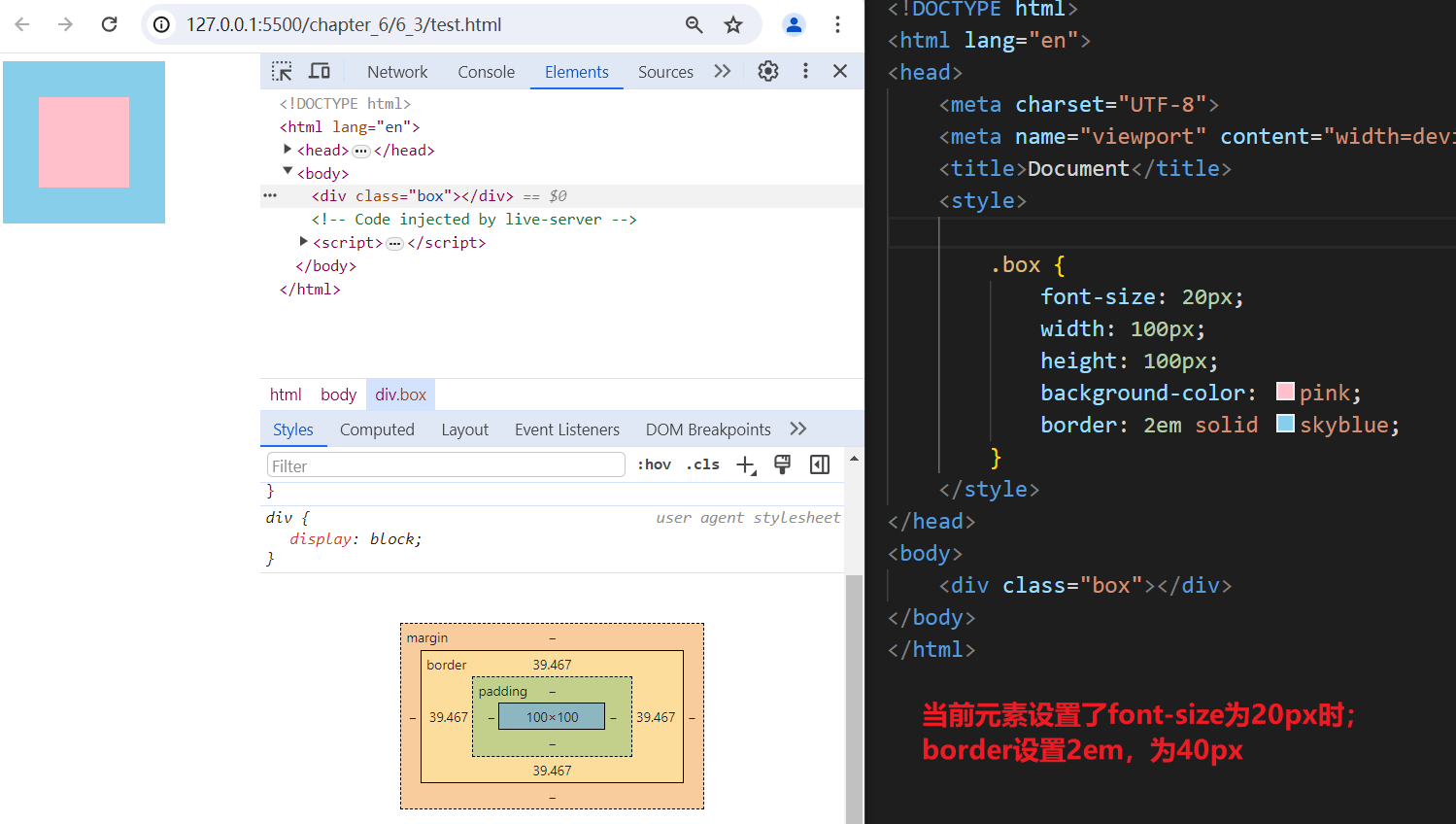Select the html lang DOM node

(350, 126)
